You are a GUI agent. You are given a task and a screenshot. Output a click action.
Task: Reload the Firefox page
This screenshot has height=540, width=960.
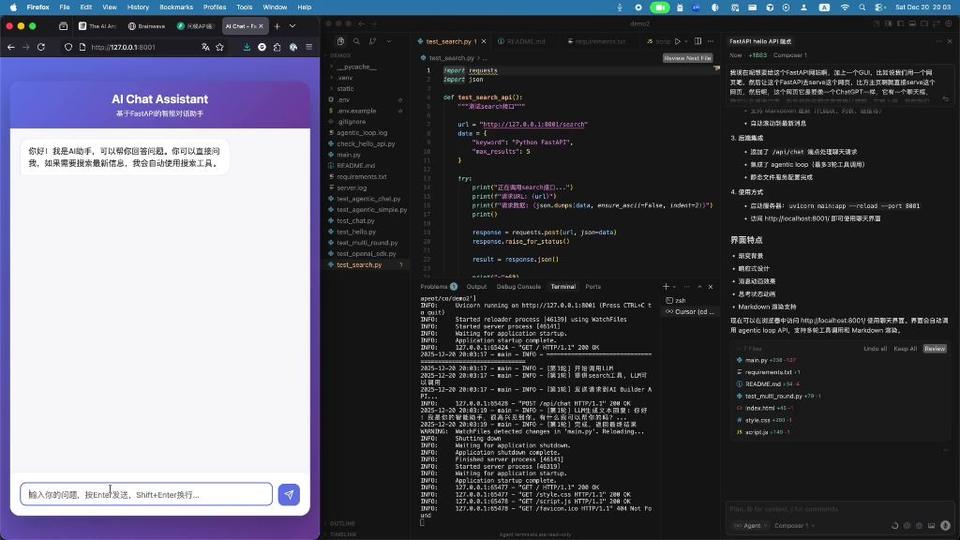[x=41, y=47]
